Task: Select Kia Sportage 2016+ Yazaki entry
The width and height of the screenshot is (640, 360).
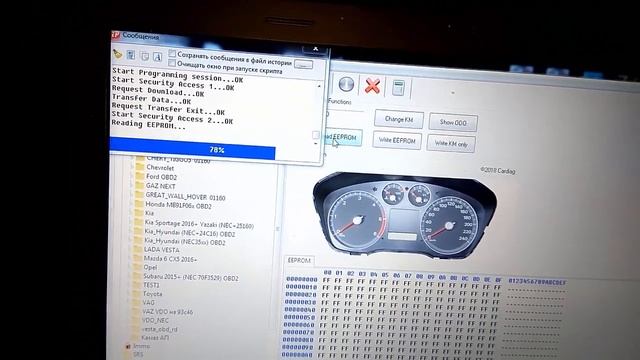Action: pyautogui.click(x=199, y=224)
